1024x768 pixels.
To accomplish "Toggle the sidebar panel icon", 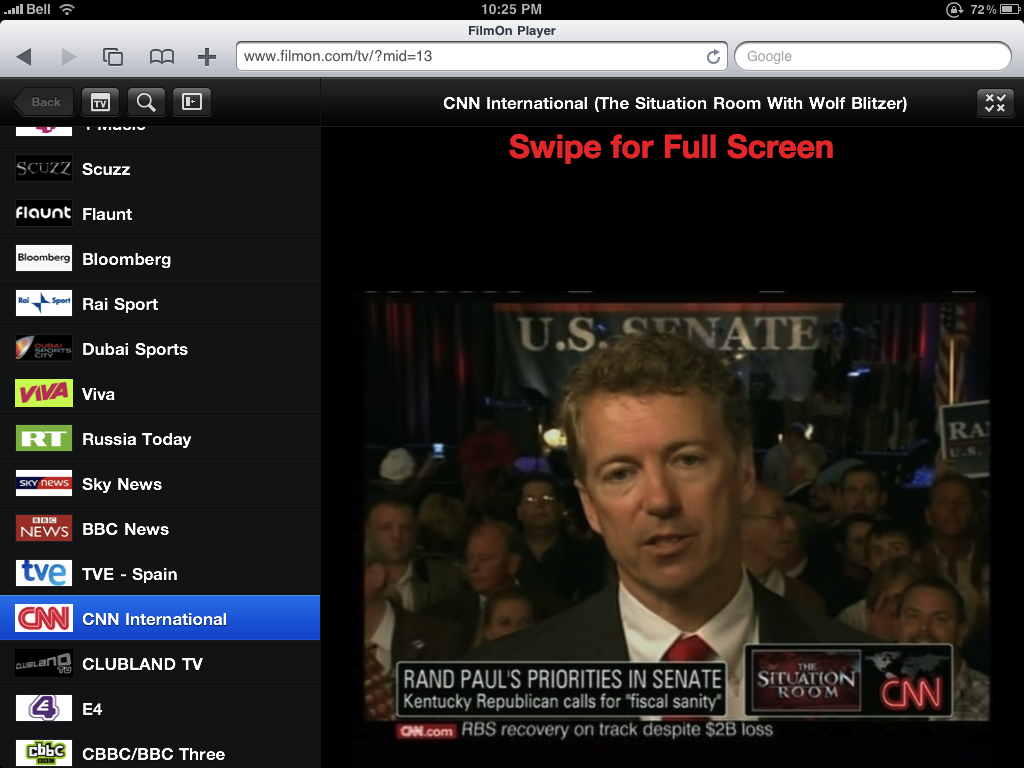I will 192,102.
